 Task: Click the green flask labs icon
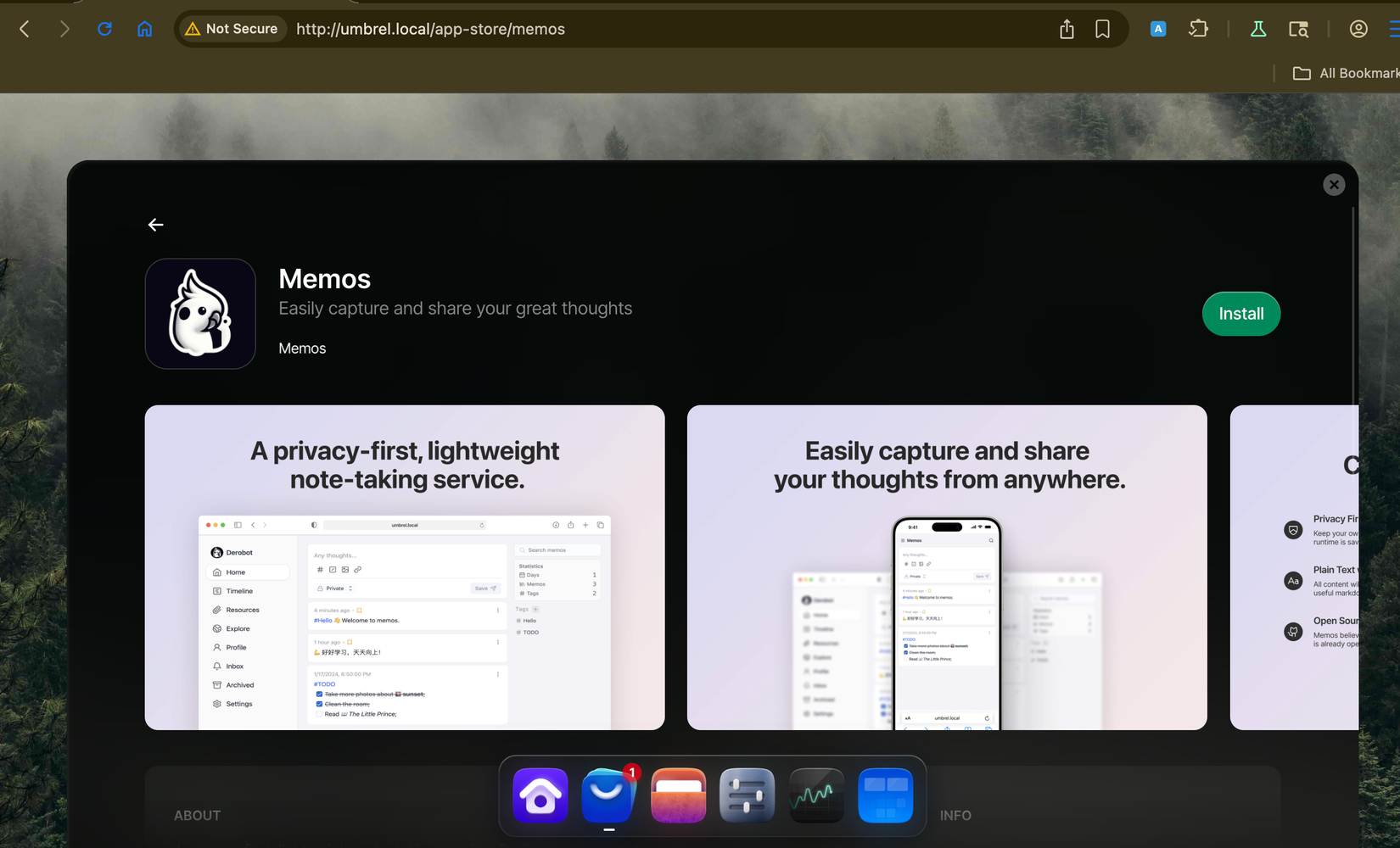click(1258, 29)
